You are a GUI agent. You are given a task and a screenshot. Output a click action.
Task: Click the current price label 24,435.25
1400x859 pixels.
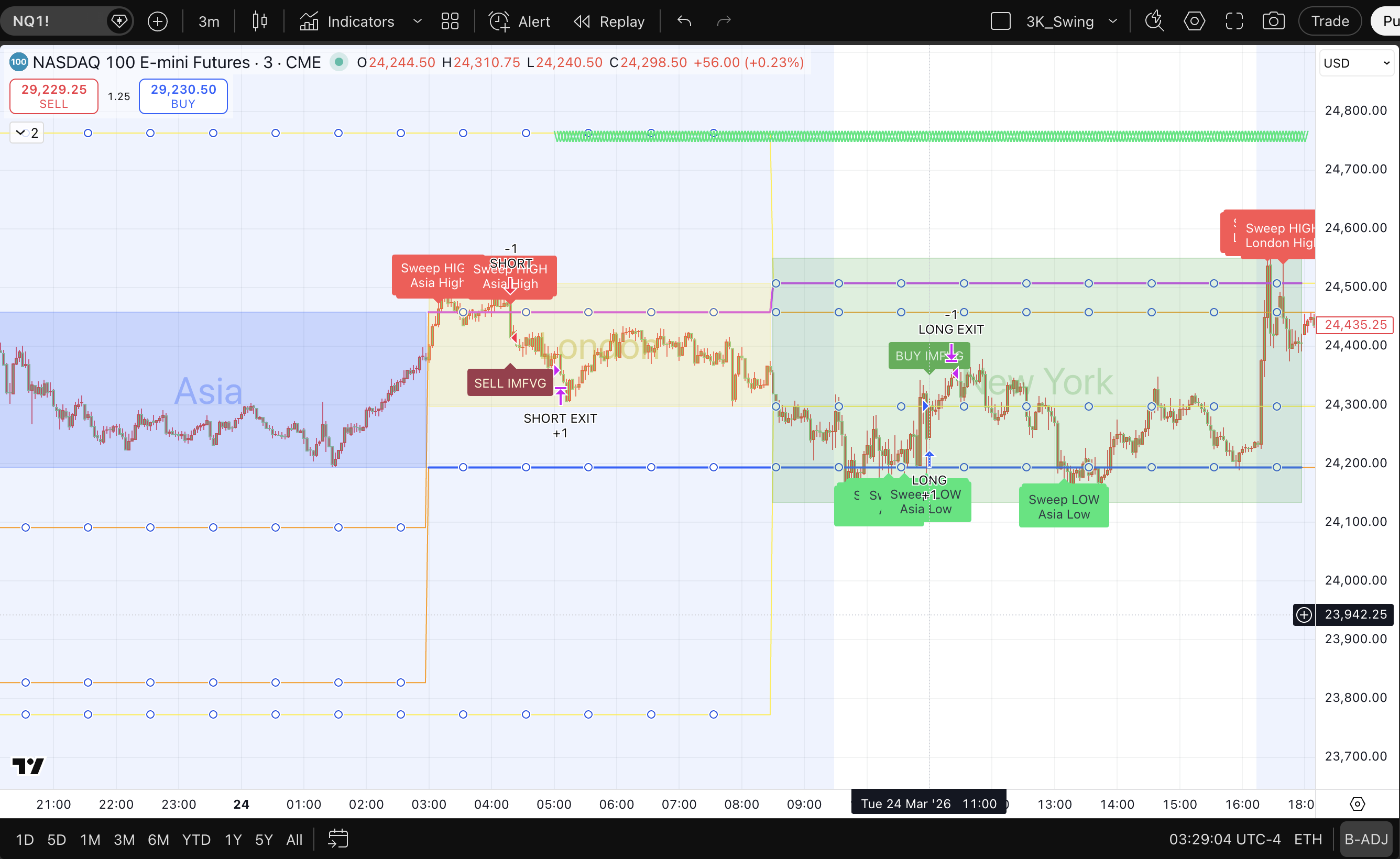pyautogui.click(x=1355, y=324)
